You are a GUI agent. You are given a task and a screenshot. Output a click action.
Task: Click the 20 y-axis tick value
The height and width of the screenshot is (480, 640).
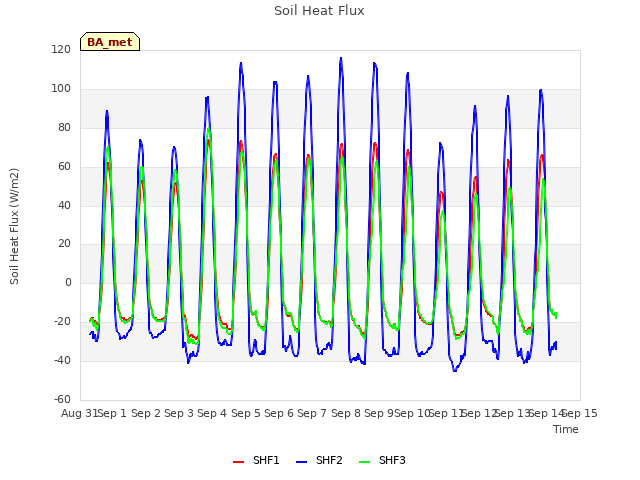click(64, 244)
